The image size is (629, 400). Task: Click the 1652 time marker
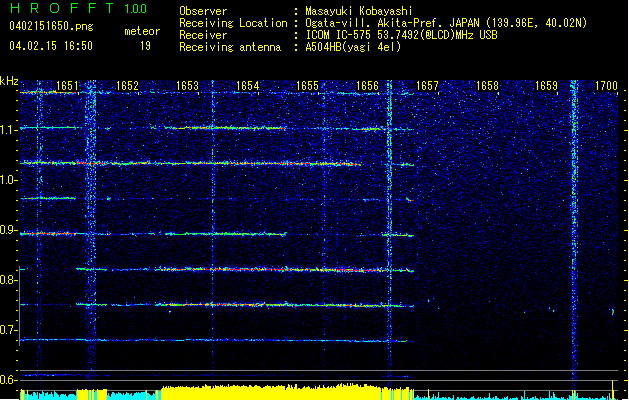[x=127, y=86]
